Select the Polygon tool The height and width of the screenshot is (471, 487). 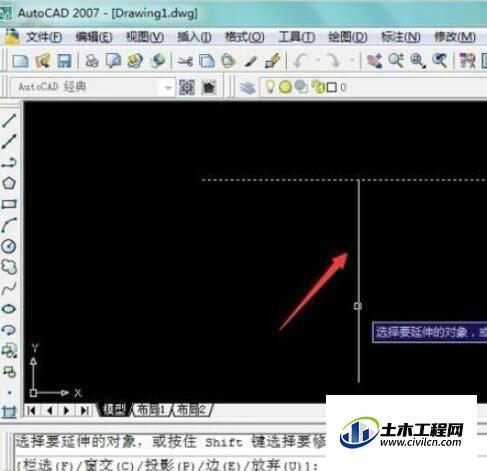click(x=9, y=183)
